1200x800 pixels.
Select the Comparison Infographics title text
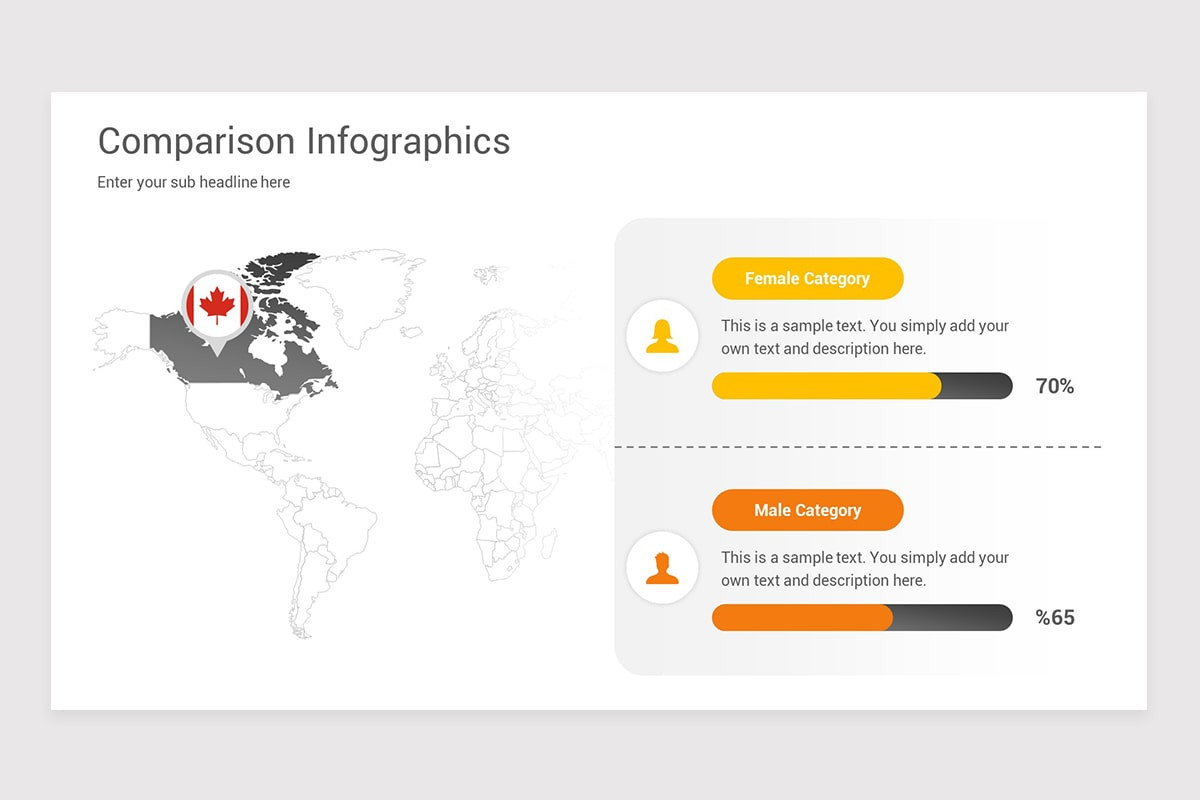(x=304, y=141)
